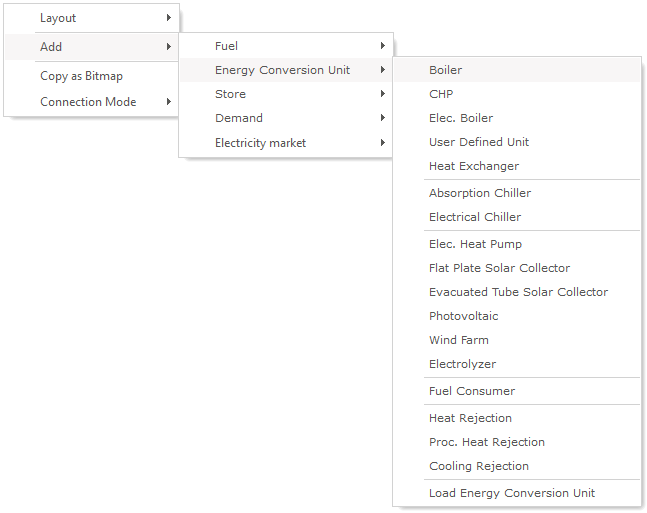Screen dimensions: 647x513
Task: Expand the Electricity market submenu
Action: click(x=286, y=143)
